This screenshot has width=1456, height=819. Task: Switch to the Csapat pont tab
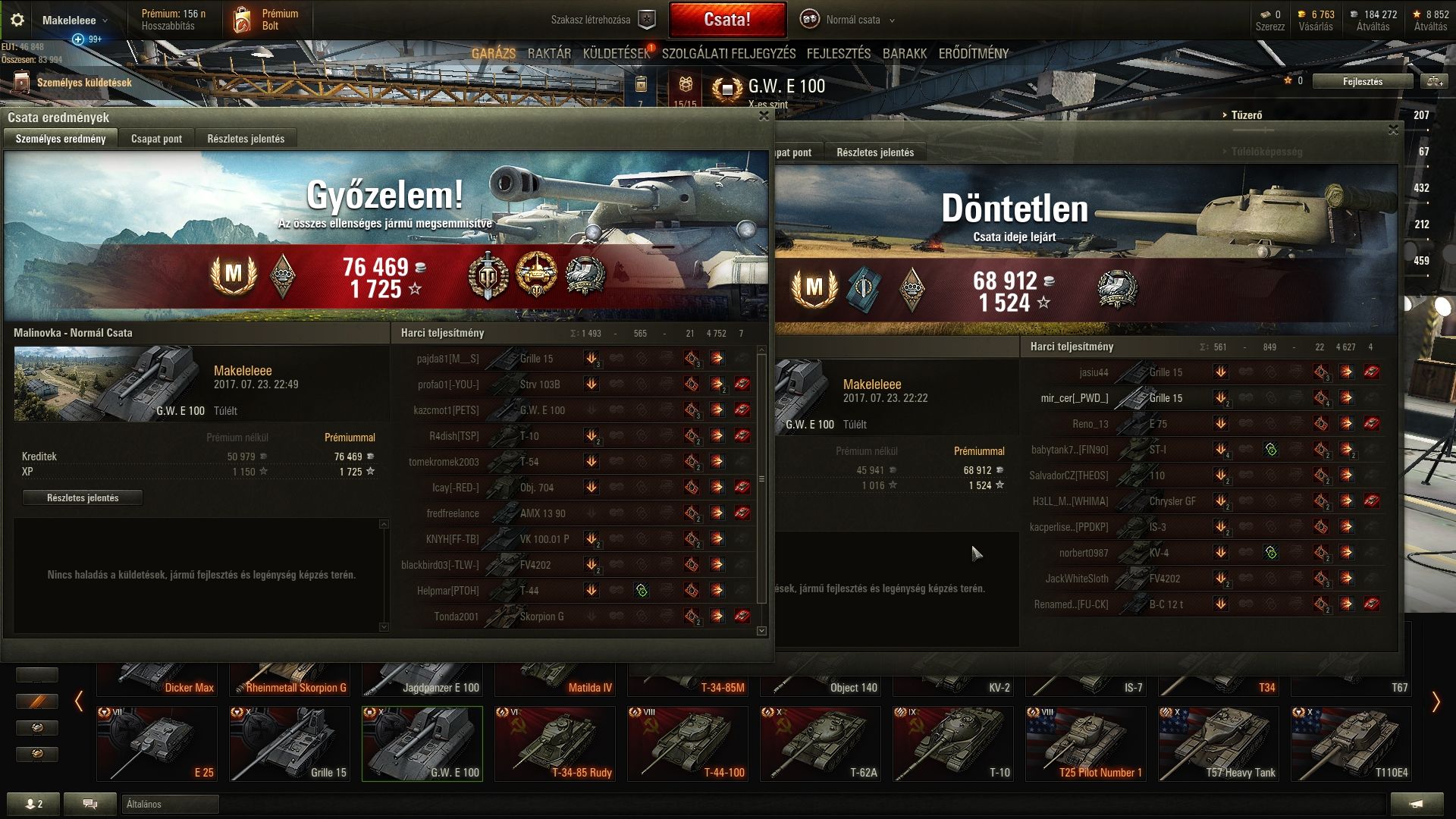(156, 139)
